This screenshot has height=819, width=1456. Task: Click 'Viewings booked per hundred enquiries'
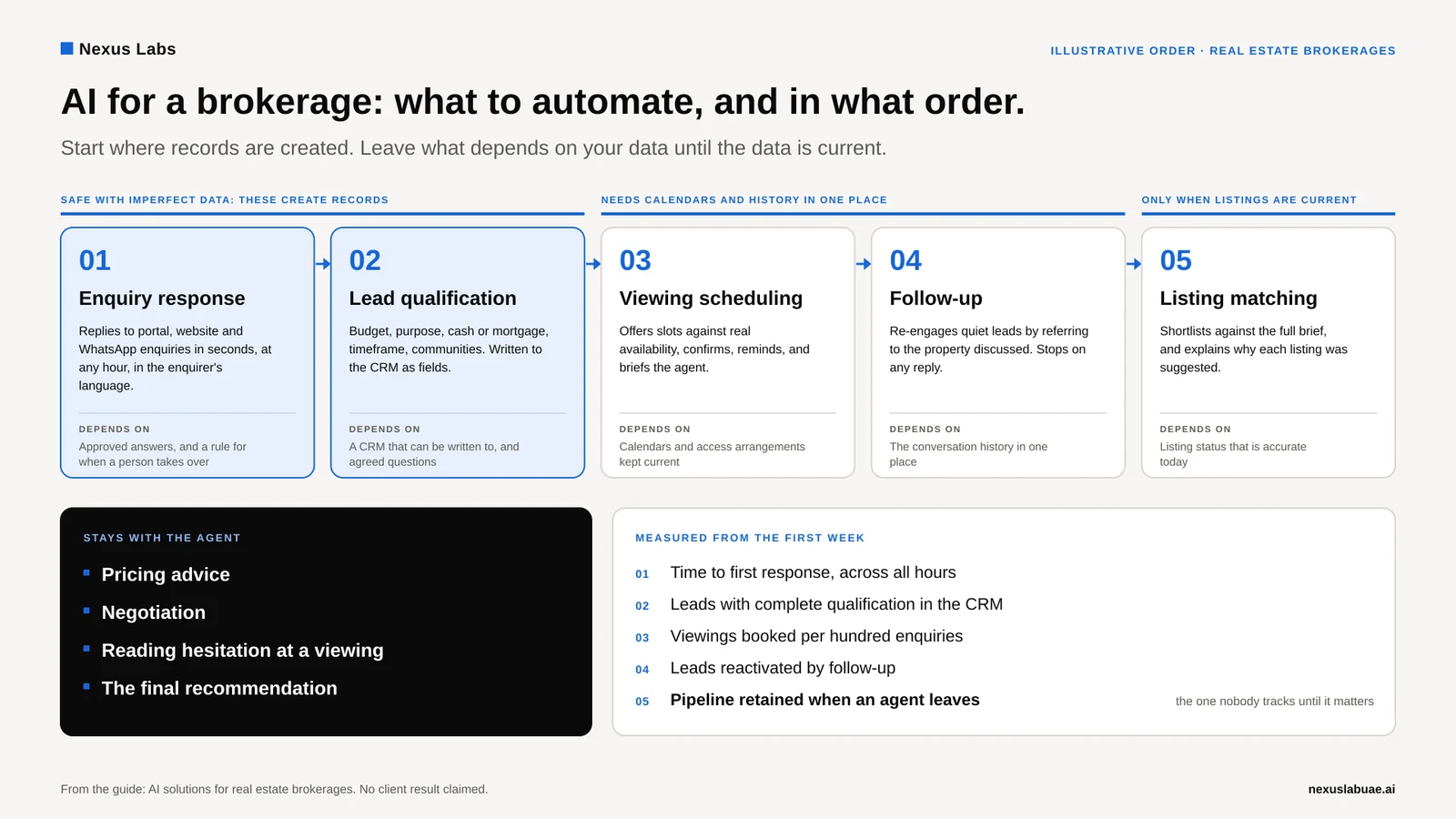point(816,636)
